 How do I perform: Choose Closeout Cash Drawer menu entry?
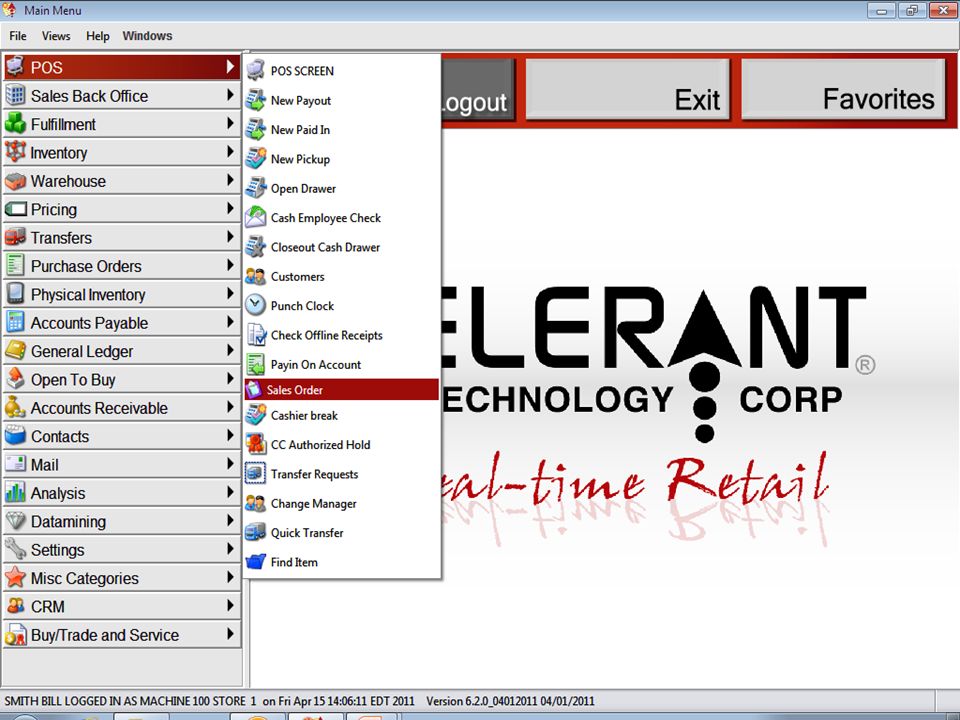point(342,247)
